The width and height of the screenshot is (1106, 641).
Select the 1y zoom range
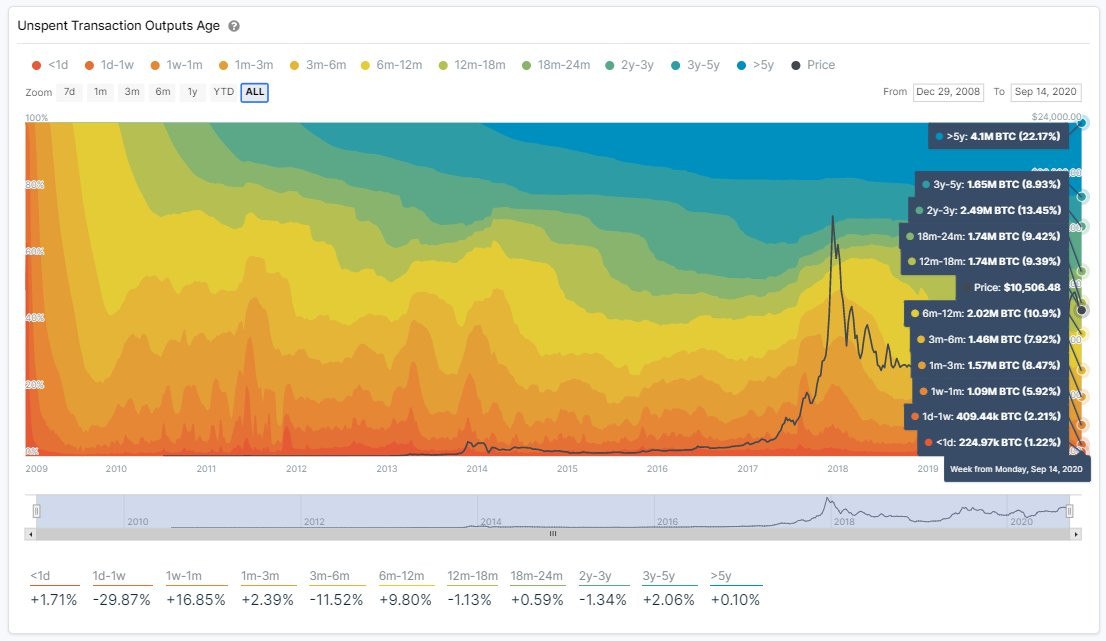[193, 92]
